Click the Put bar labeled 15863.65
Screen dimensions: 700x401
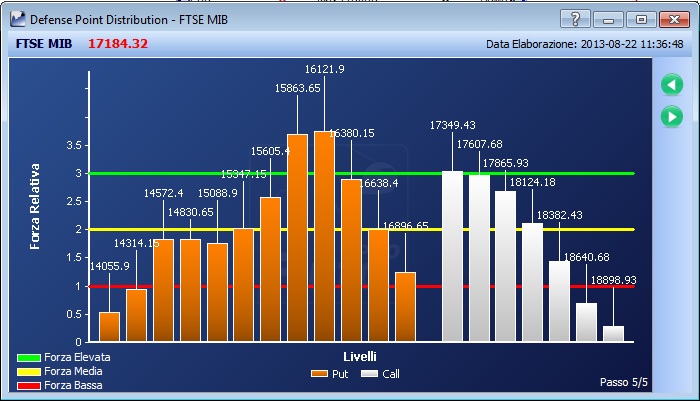pos(297,238)
